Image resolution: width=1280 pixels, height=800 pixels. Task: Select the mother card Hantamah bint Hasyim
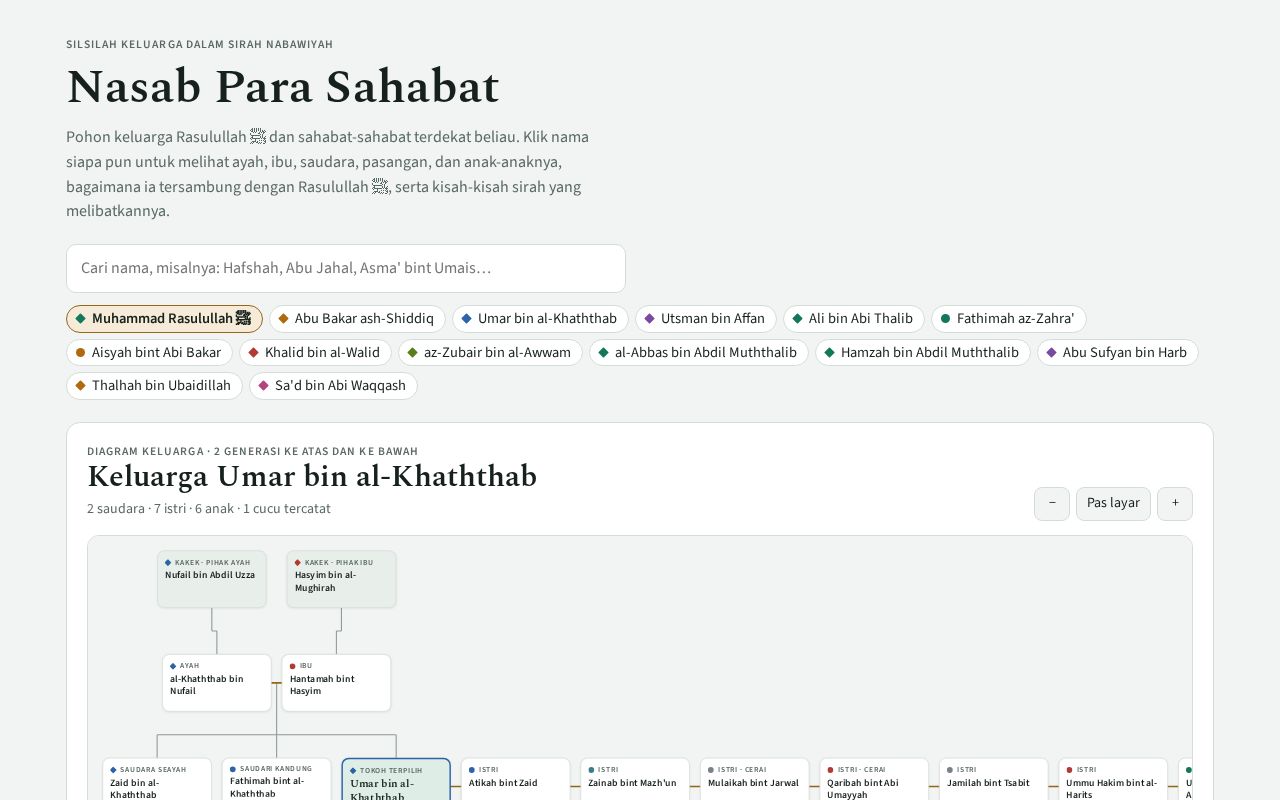(x=336, y=683)
